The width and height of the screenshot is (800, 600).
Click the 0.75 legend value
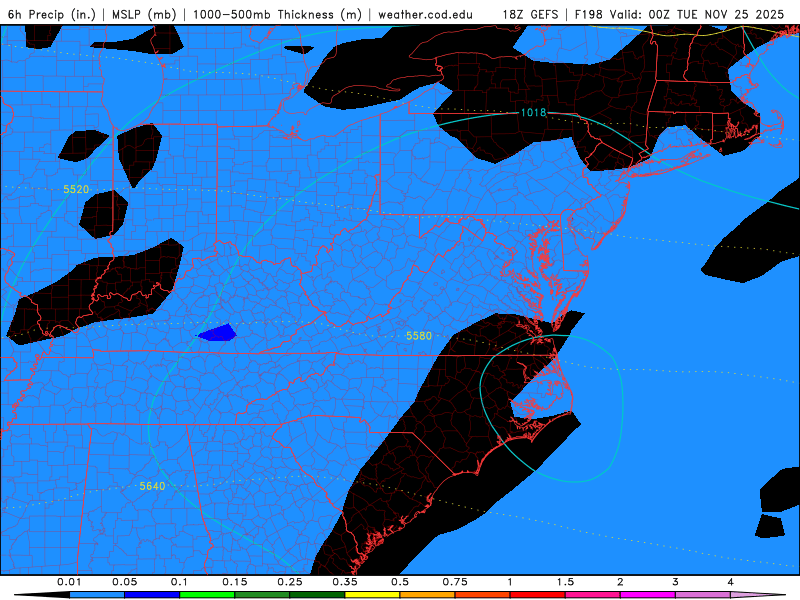[x=455, y=582]
